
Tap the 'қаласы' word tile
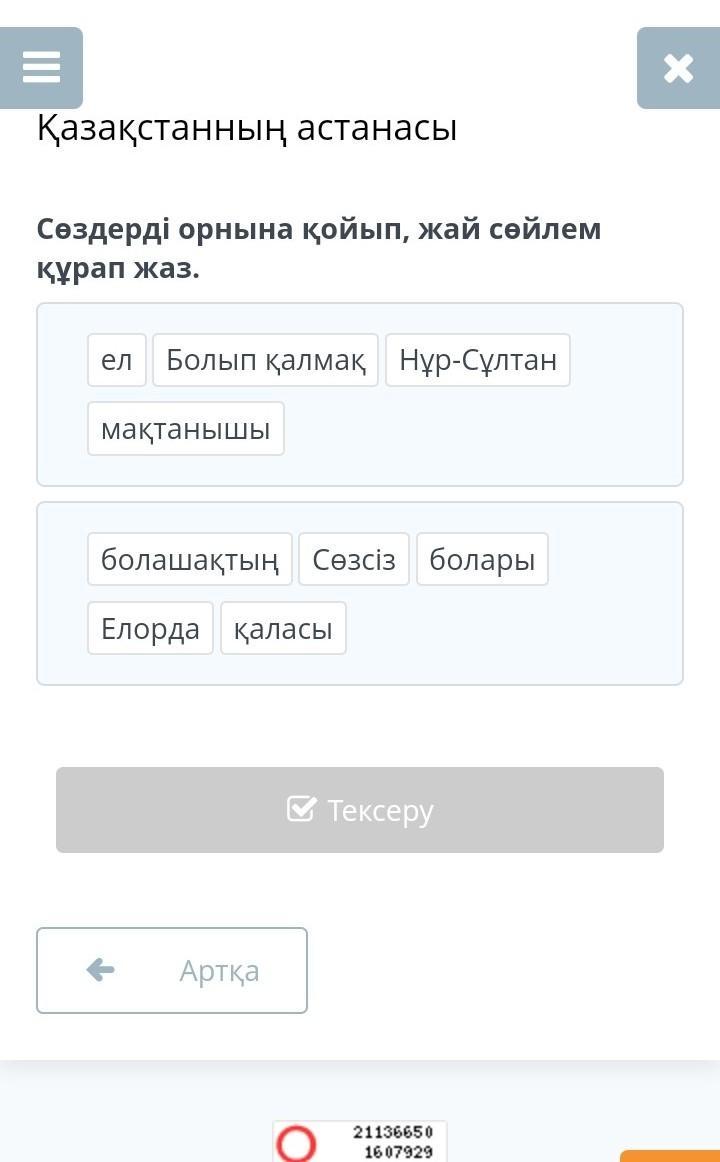pyautogui.click(x=283, y=628)
